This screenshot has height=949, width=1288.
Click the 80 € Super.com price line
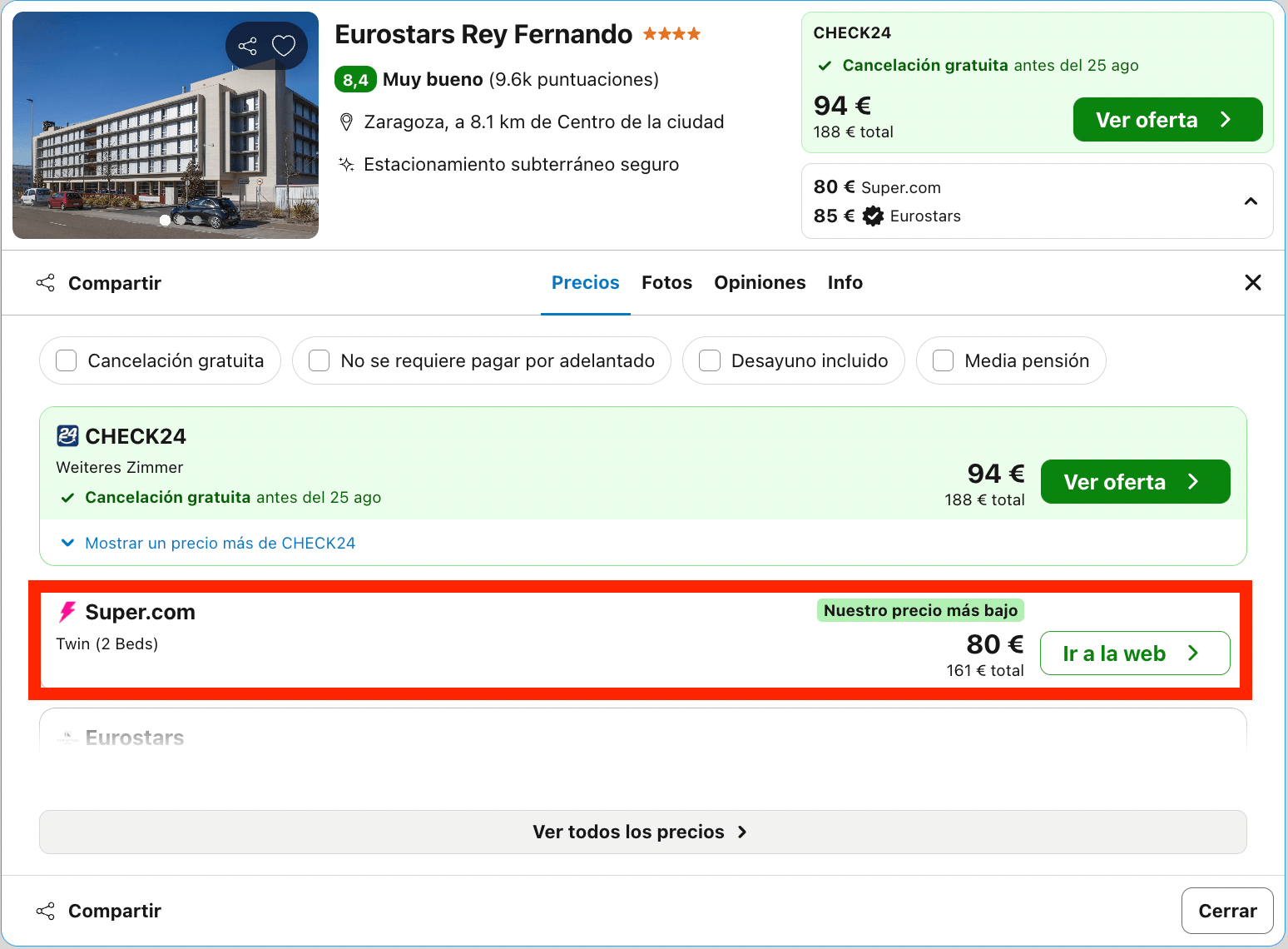877,187
